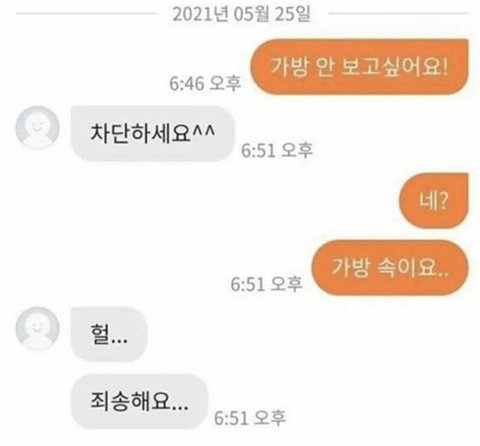Tap the orange 가방 속이요.. message bubble

coord(390,268)
